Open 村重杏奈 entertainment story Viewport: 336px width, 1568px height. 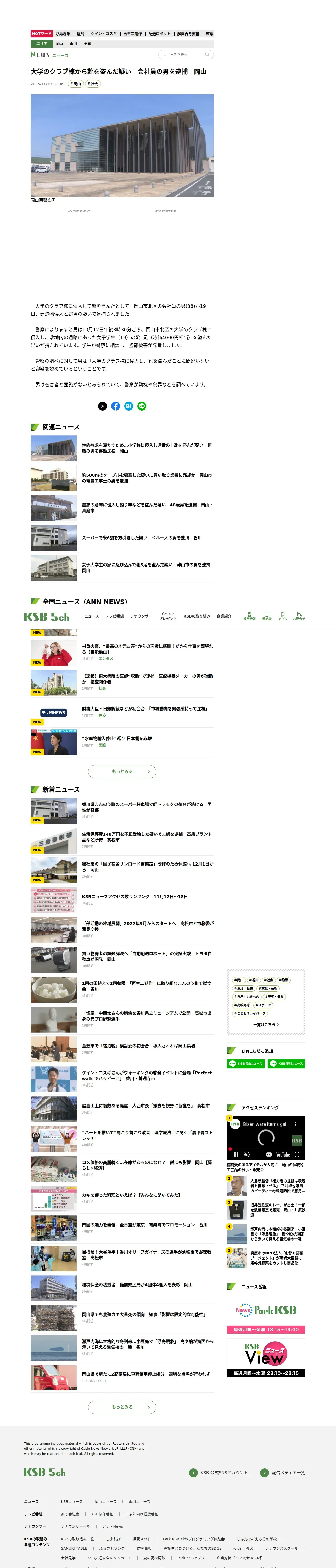click(122, 653)
